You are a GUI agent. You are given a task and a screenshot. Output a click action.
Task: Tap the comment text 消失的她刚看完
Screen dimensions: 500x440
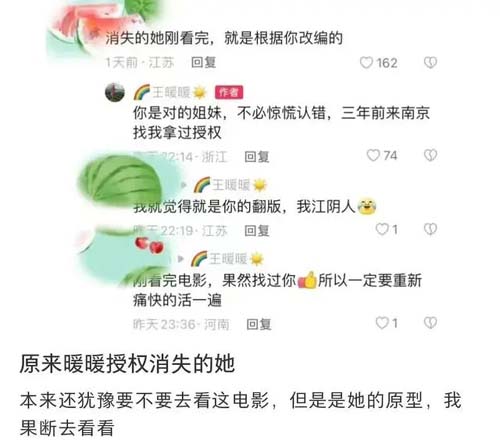click(x=158, y=38)
